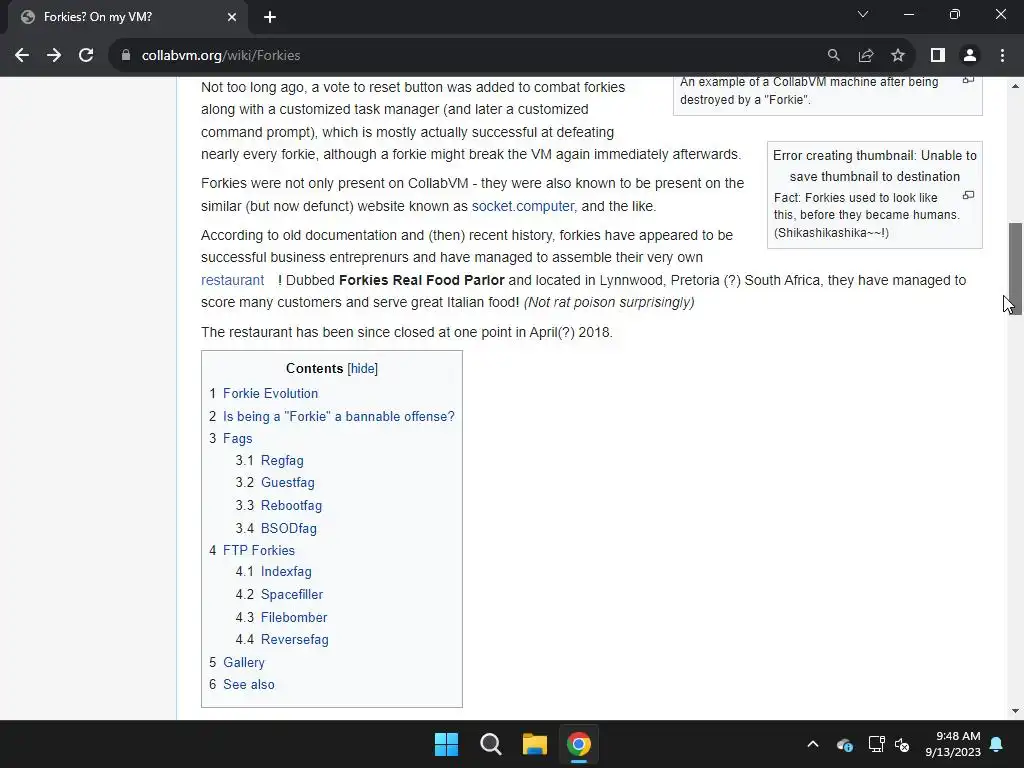The width and height of the screenshot is (1024, 768).
Task: Open Chrome three-dot menu
Action: [x=1002, y=56]
